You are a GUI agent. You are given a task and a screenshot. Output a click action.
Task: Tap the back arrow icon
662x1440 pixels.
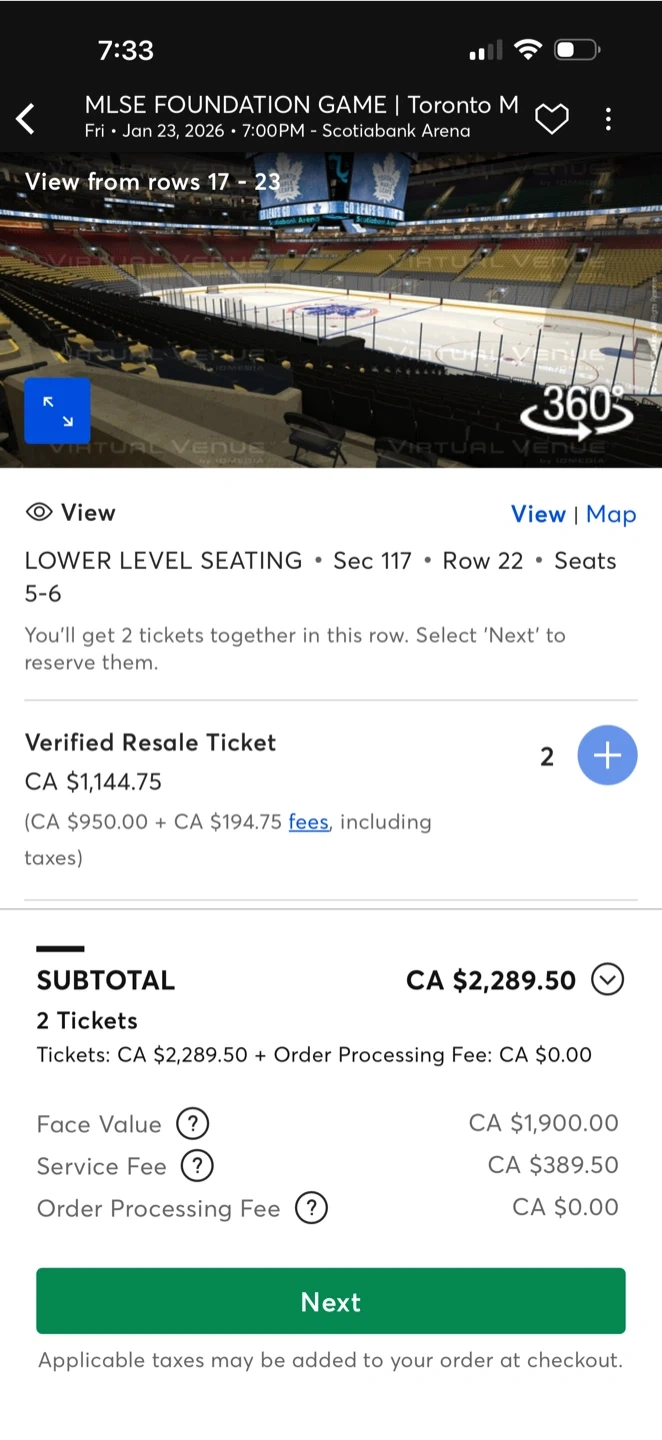(26, 119)
